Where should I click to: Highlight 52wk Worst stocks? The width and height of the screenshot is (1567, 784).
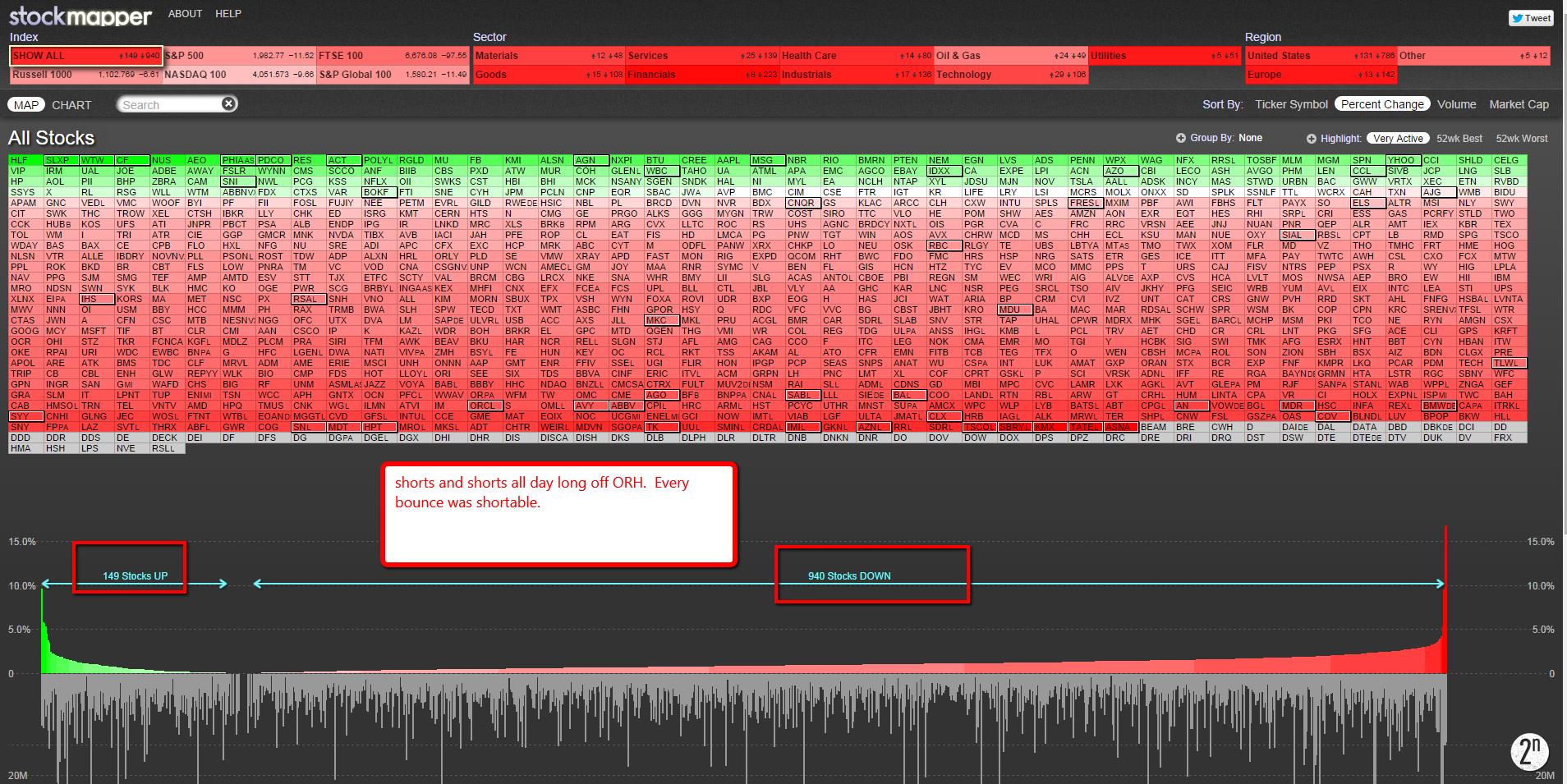pyautogui.click(x=1521, y=139)
